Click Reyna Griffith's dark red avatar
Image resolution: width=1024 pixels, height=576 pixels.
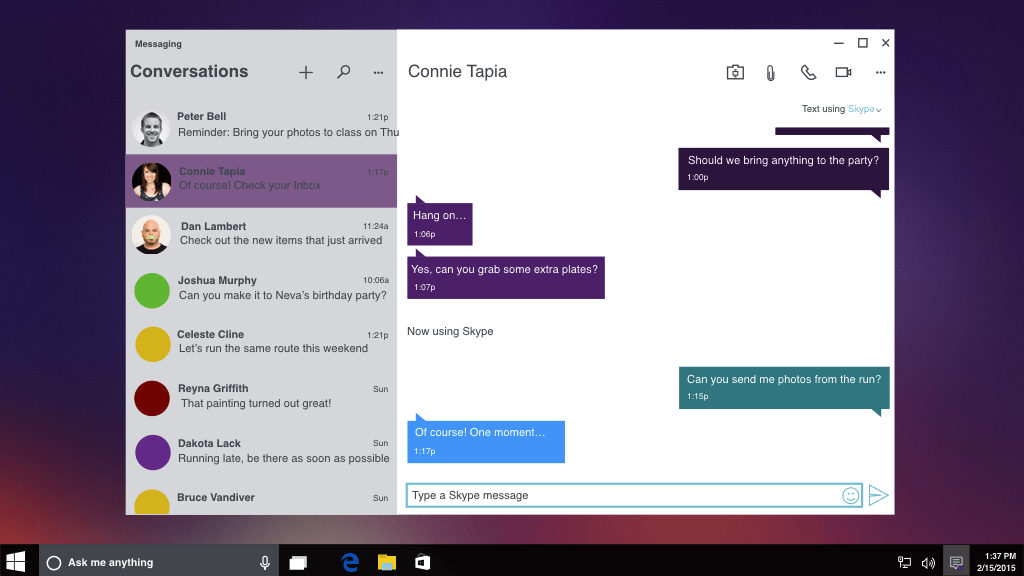click(152, 398)
